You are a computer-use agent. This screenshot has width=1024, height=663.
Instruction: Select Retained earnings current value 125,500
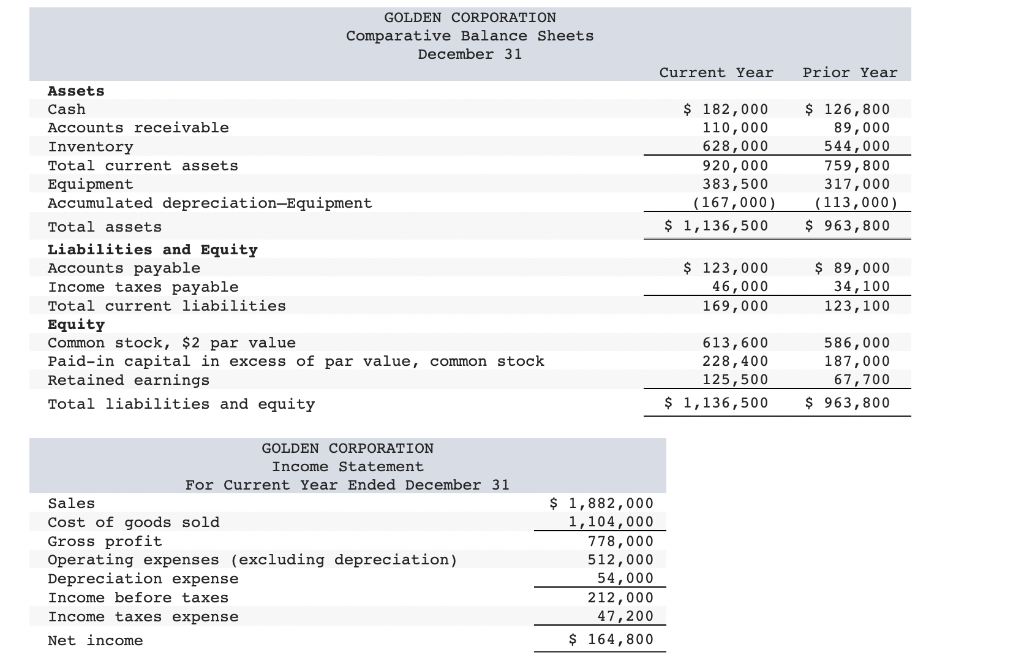[x=735, y=380]
